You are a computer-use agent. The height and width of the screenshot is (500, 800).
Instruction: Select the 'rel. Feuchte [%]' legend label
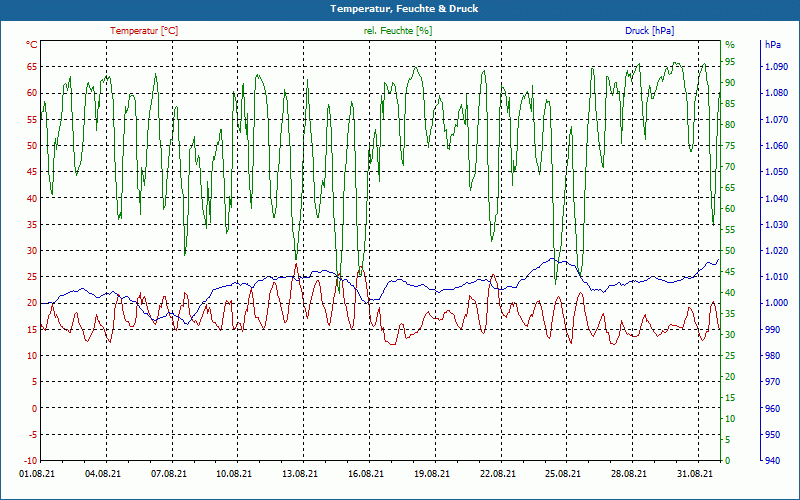398,31
